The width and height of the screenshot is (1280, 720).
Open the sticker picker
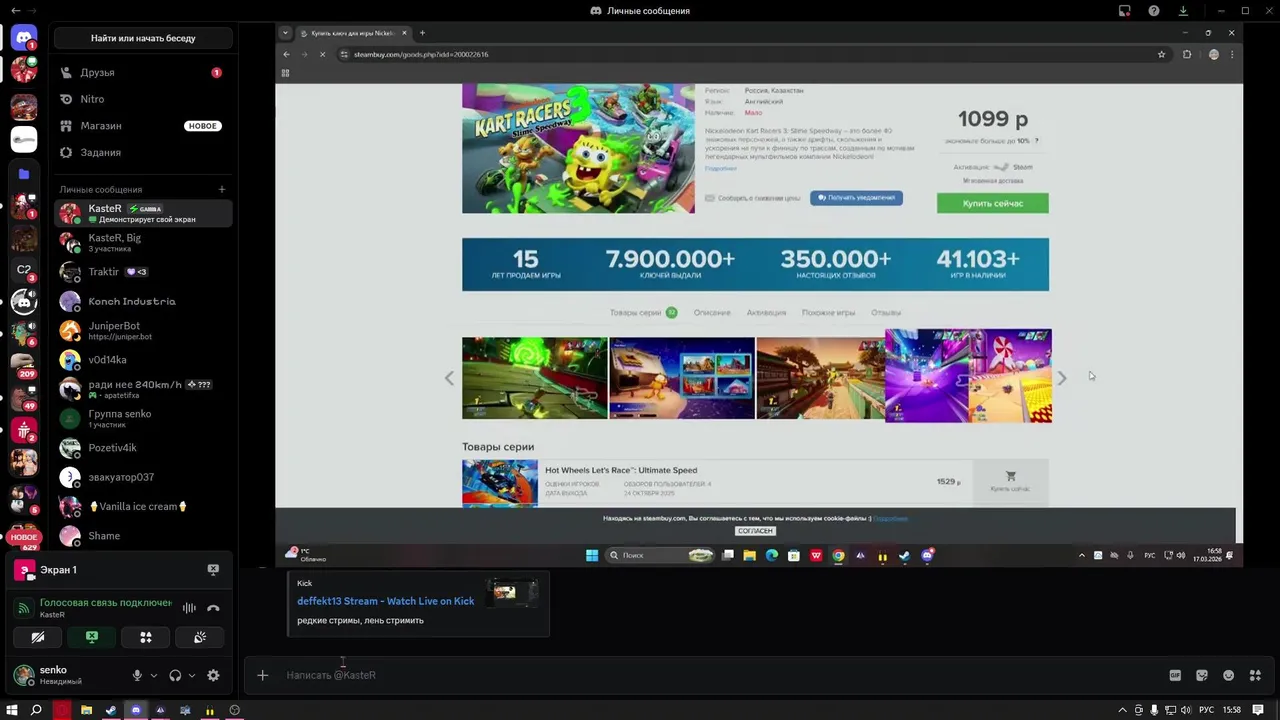(1202, 675)
